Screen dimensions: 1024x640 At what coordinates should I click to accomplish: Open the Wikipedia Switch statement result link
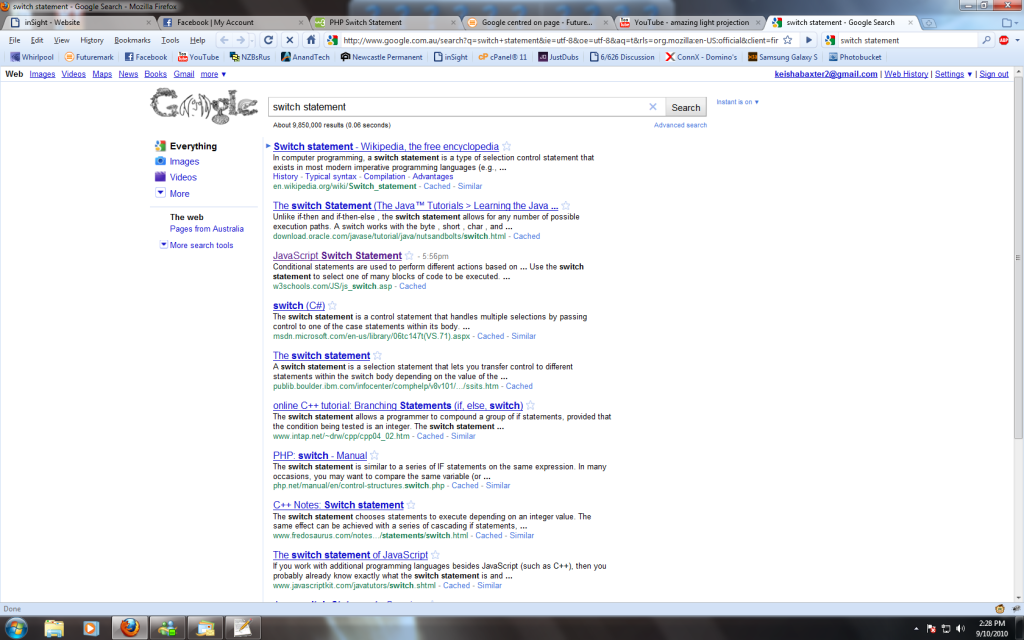pyautogui.click(x=386, y=146)
